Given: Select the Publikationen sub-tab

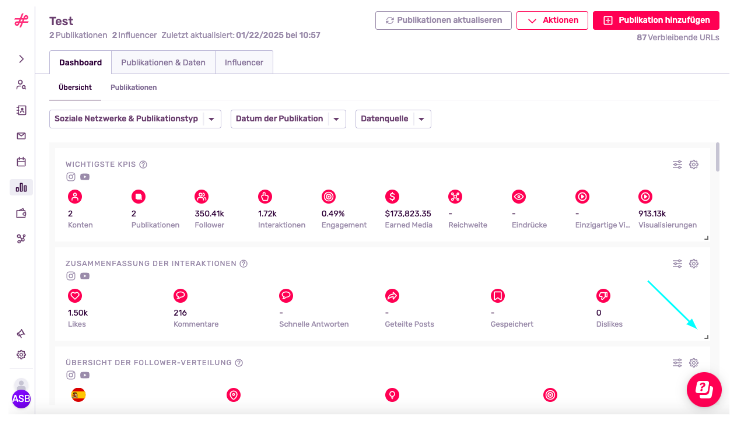Looking at the screenshot, I should (x=134, y=88).
